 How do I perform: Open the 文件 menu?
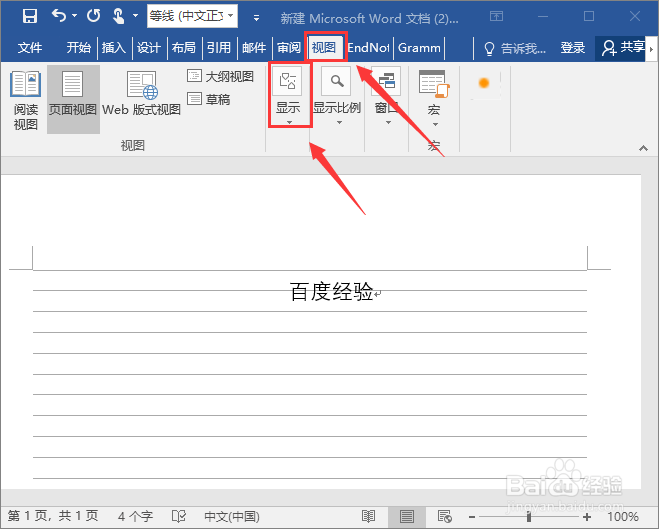29,47
